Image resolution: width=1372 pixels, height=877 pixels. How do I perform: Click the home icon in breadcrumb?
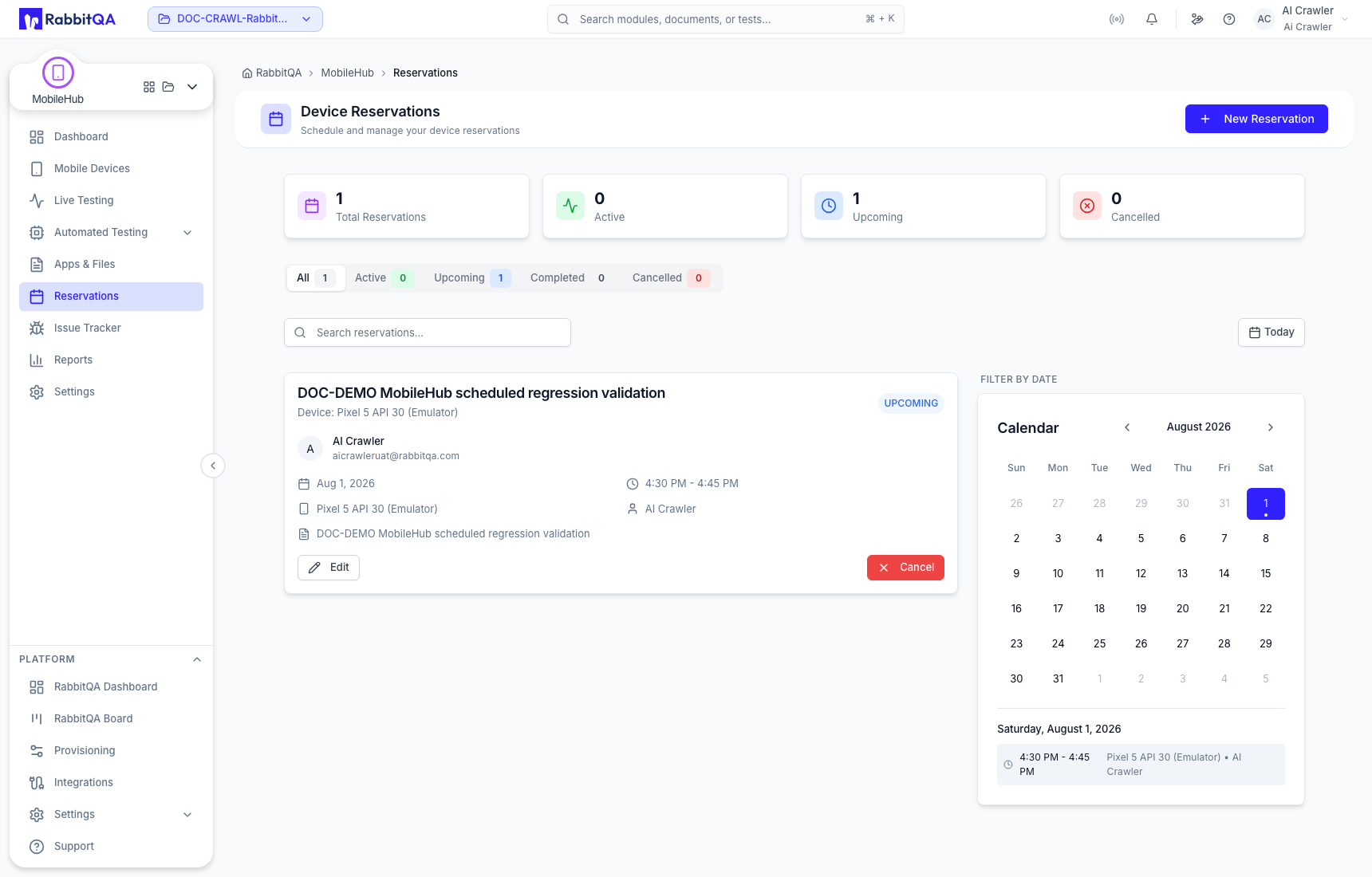[247, 73]
